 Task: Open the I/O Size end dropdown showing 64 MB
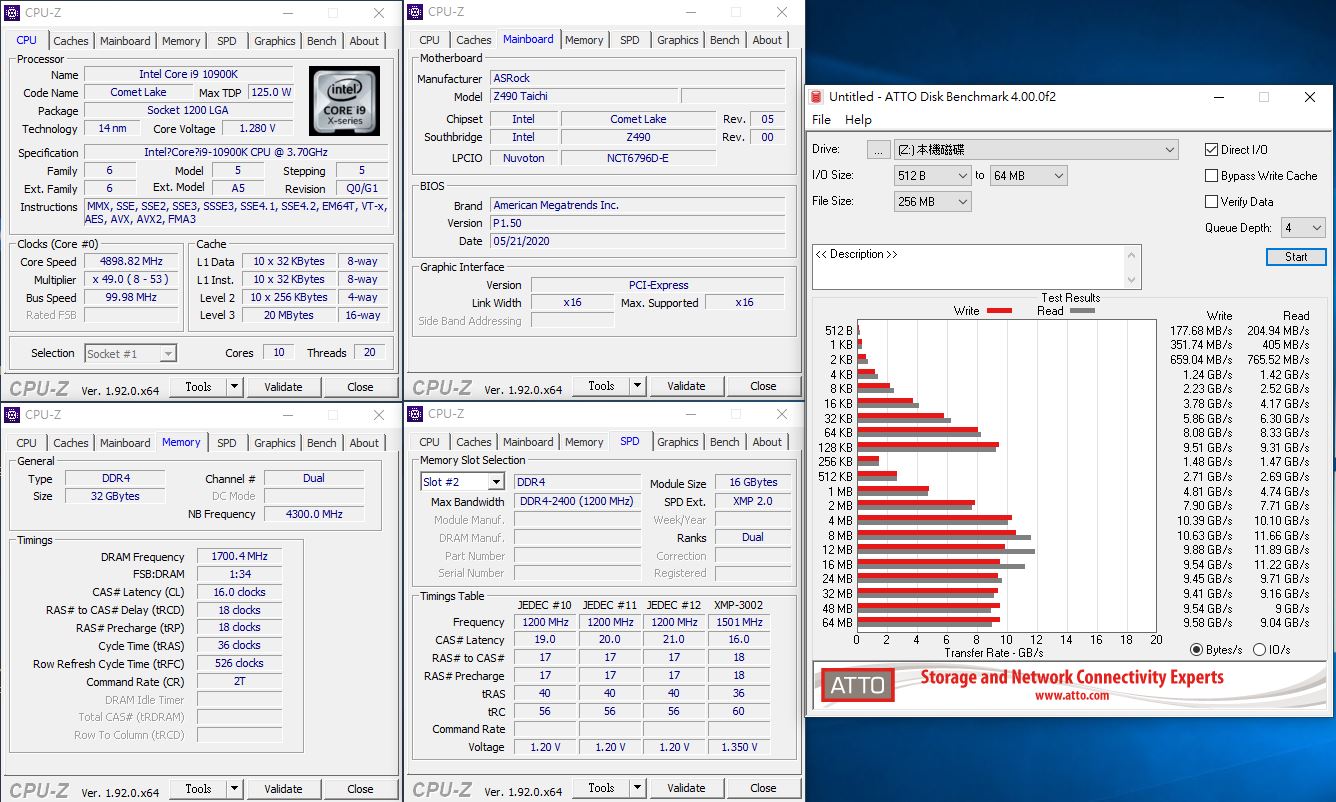(1028, 176)
